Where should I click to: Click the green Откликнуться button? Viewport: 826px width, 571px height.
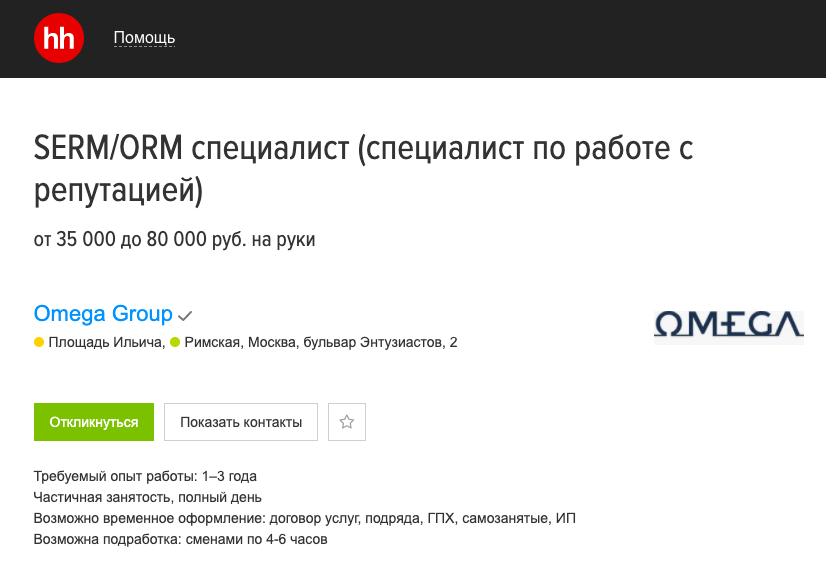[94, 422]
